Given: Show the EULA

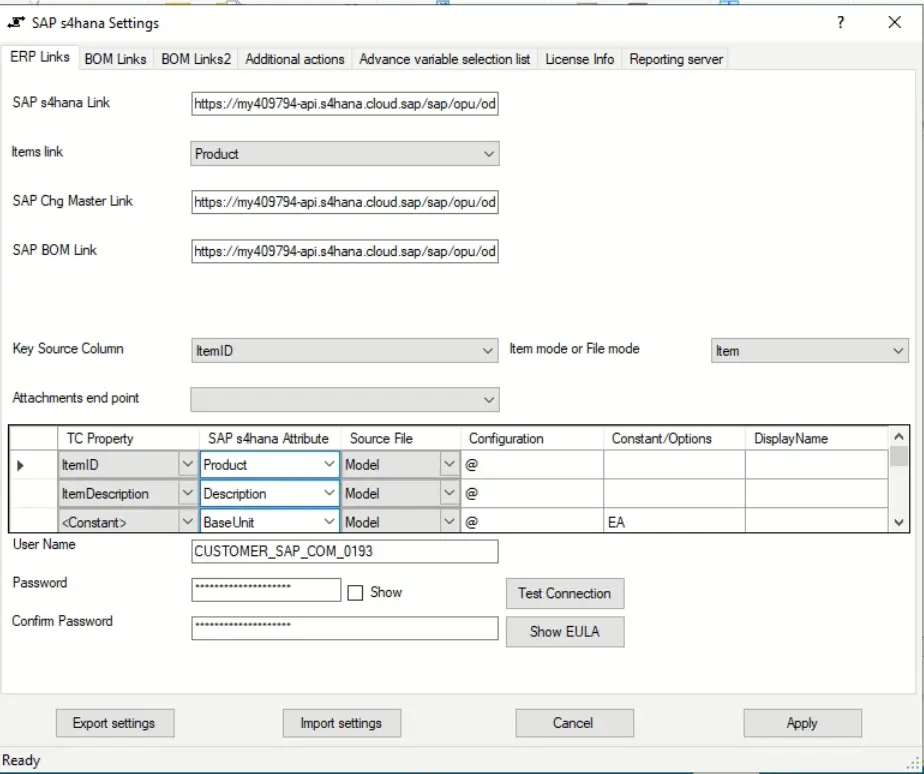Looking at the screenshot, I should [564, 631].
